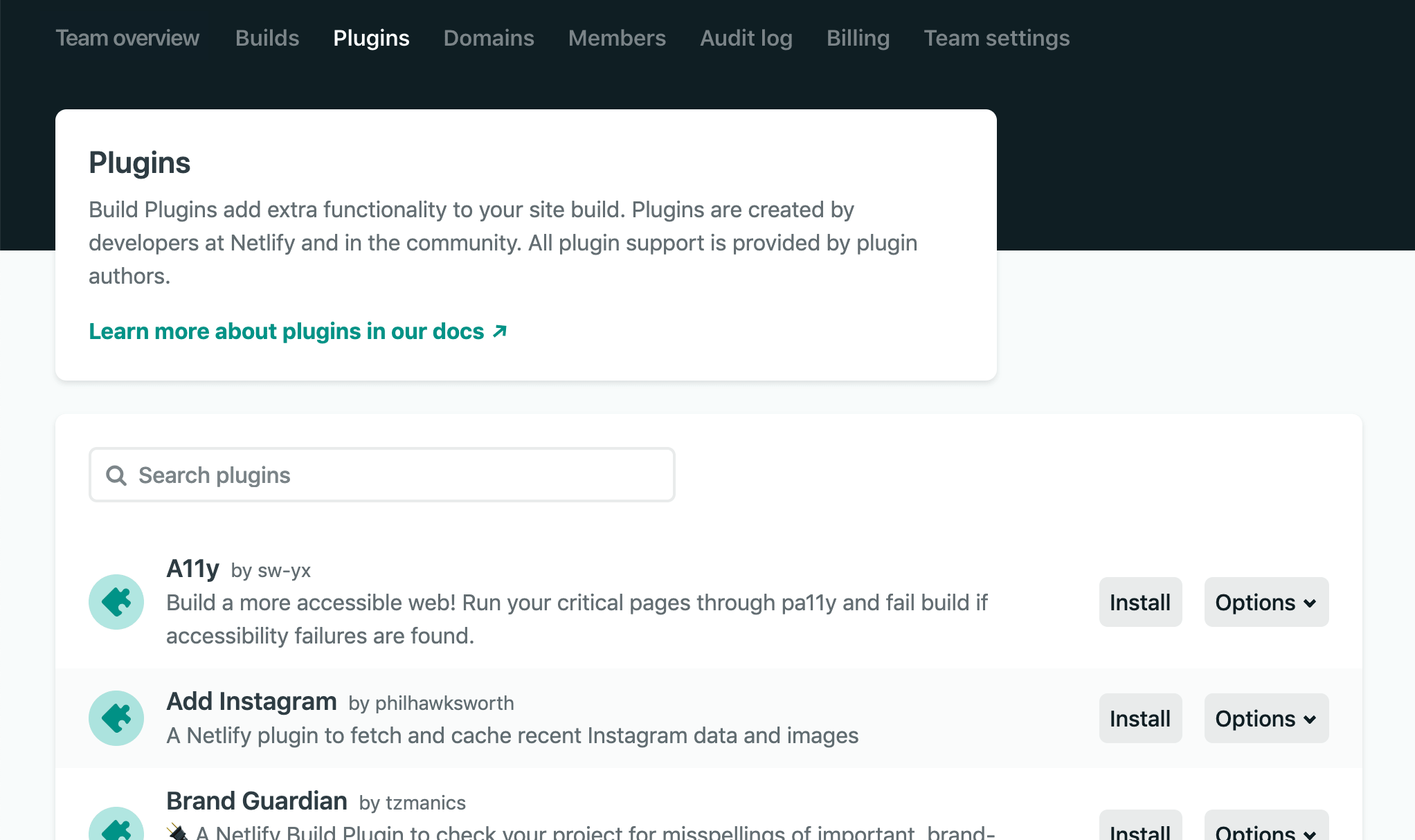Viewport: 1415px width, 840px height.
Task: Focus the Search plugins input field
Action: click(x=402, y=475)
